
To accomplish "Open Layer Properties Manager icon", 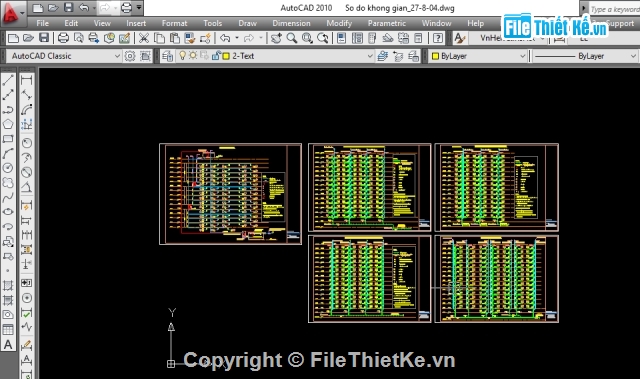I will (x=167, y=56).
